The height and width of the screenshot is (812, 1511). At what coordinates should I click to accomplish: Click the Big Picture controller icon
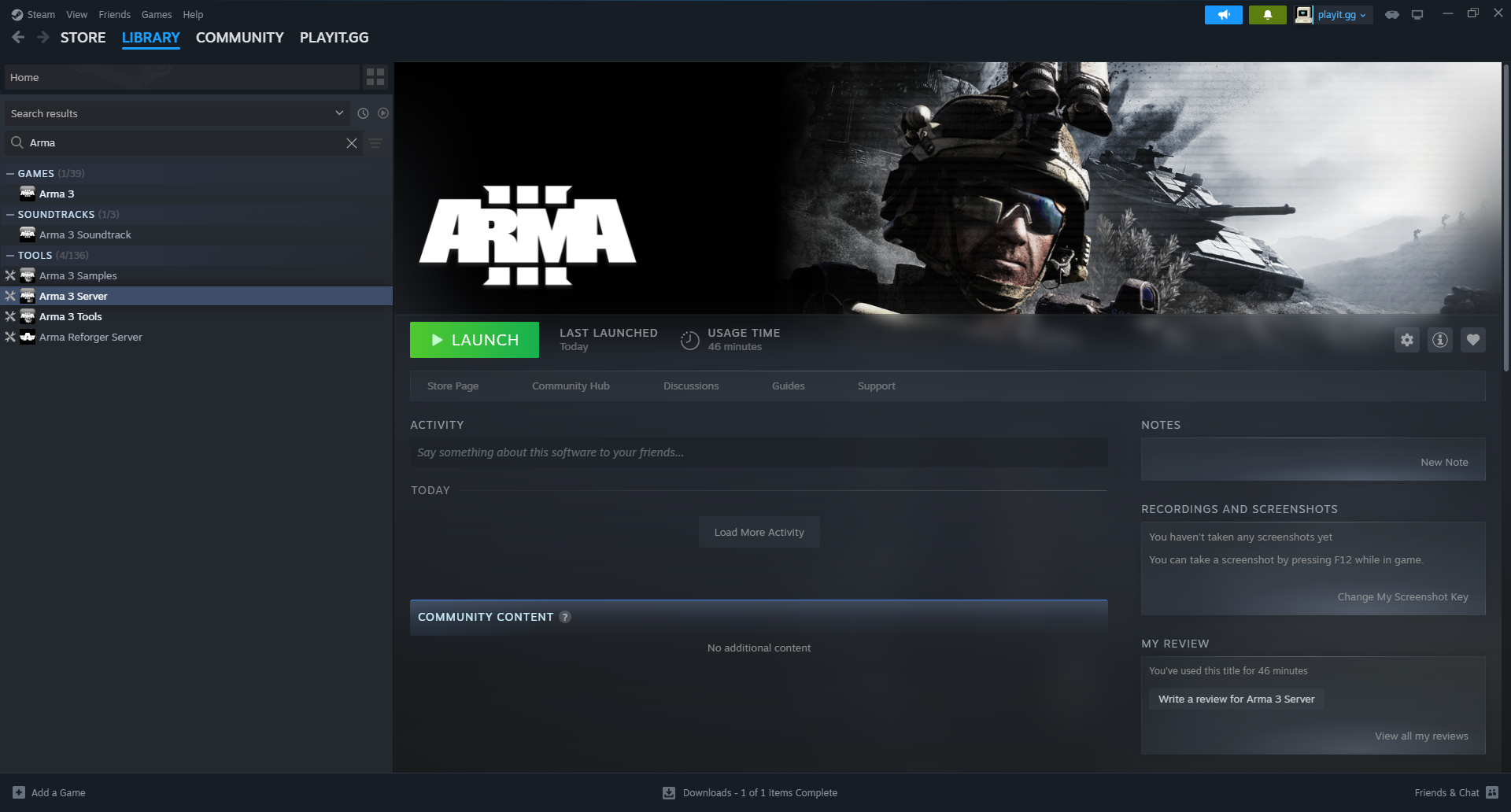click(1392, 15)
